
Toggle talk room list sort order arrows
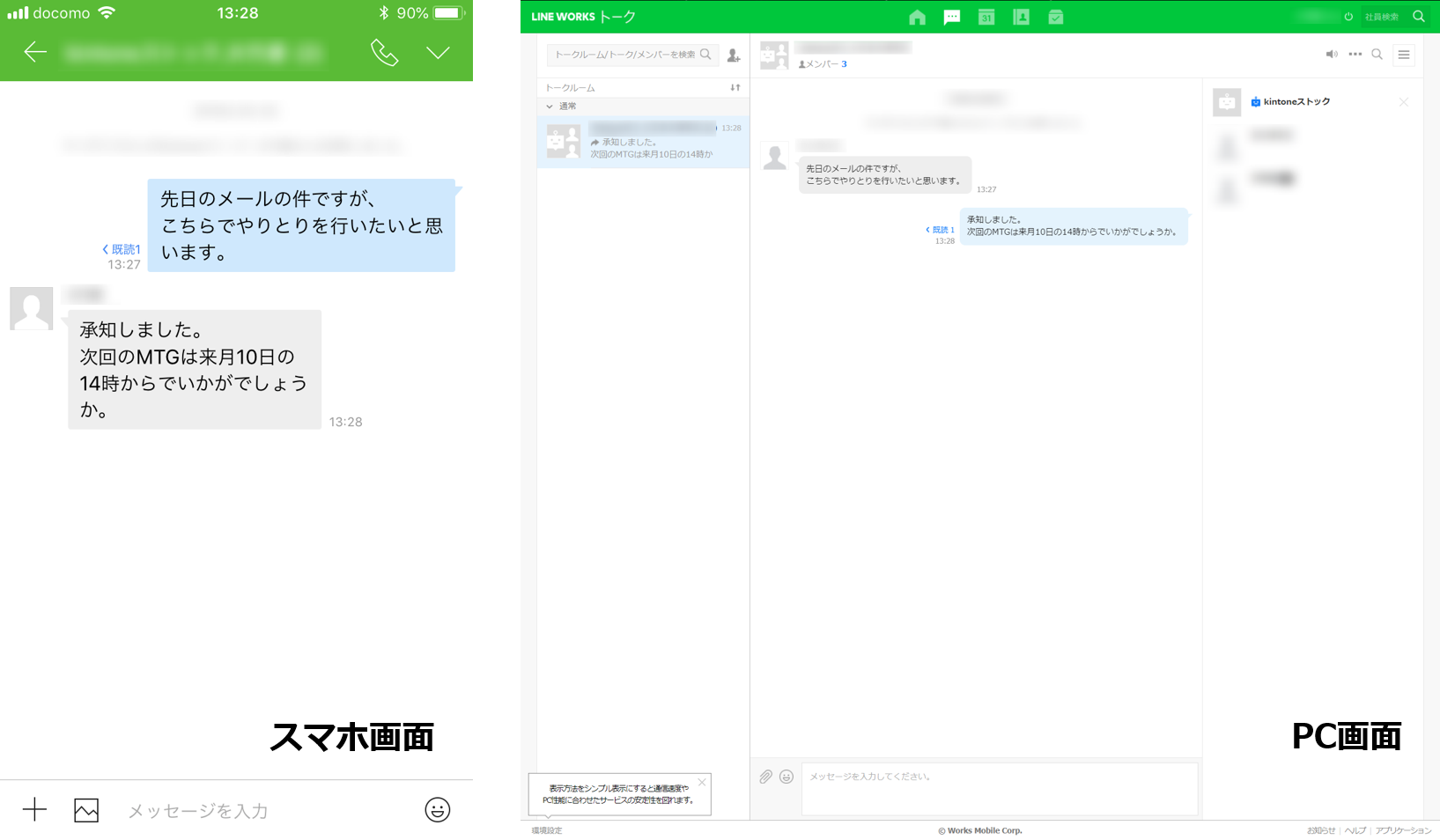(x=735, y=88)
